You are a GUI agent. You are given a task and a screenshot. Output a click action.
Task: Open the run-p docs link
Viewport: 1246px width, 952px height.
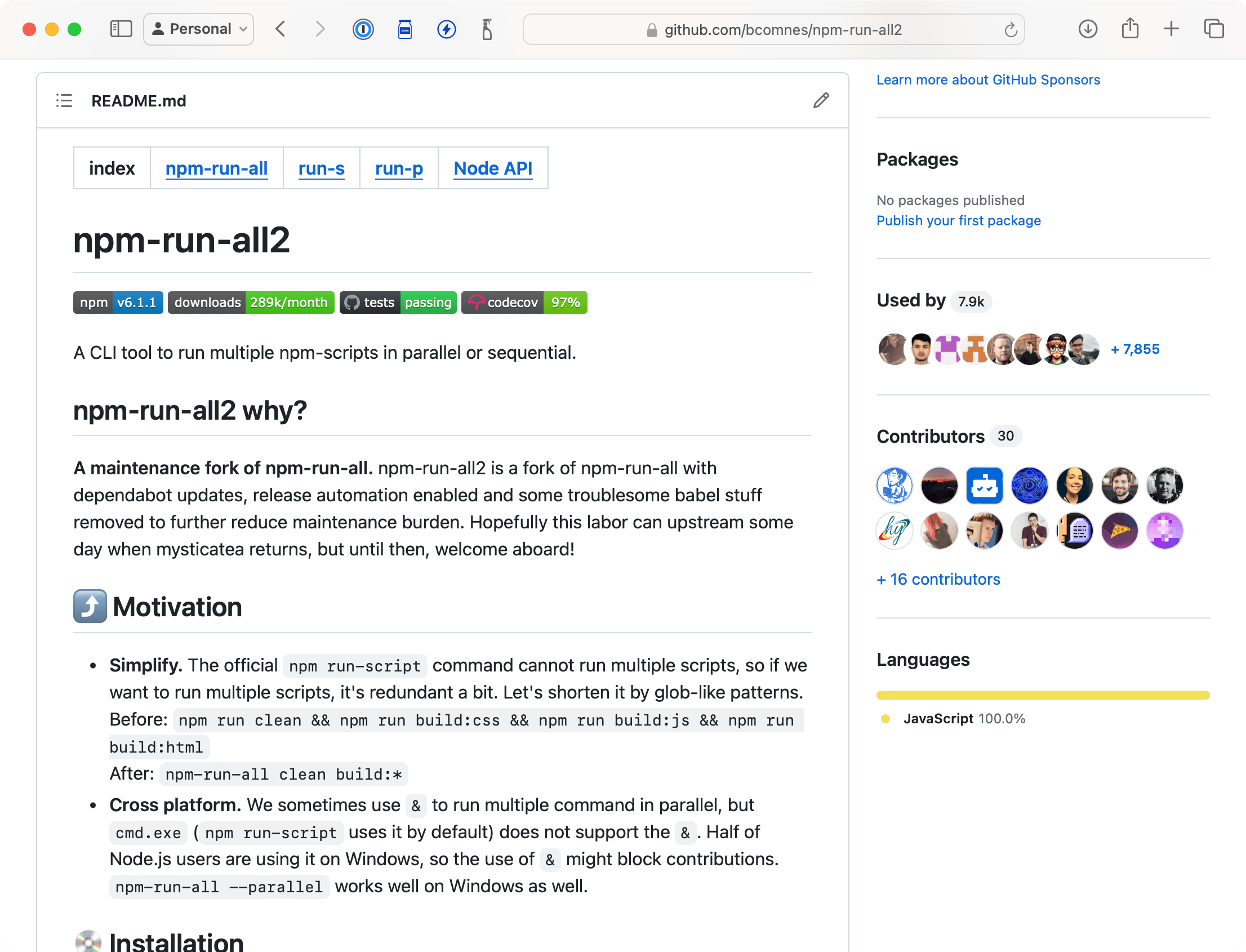tap(399, 168)
